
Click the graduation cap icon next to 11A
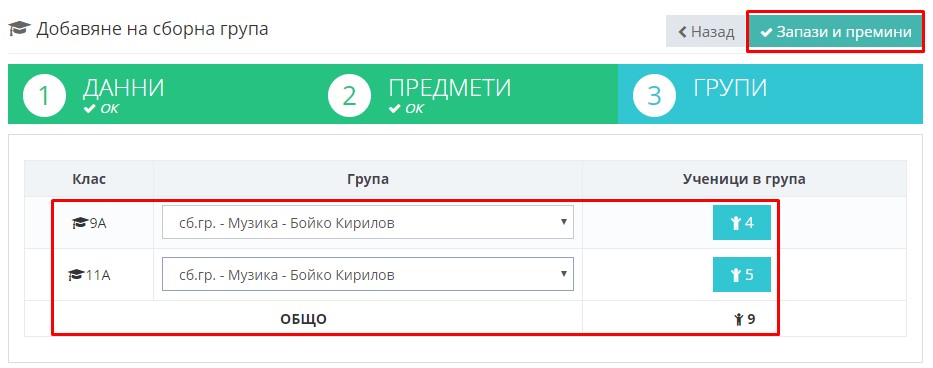tap(76, 275)
